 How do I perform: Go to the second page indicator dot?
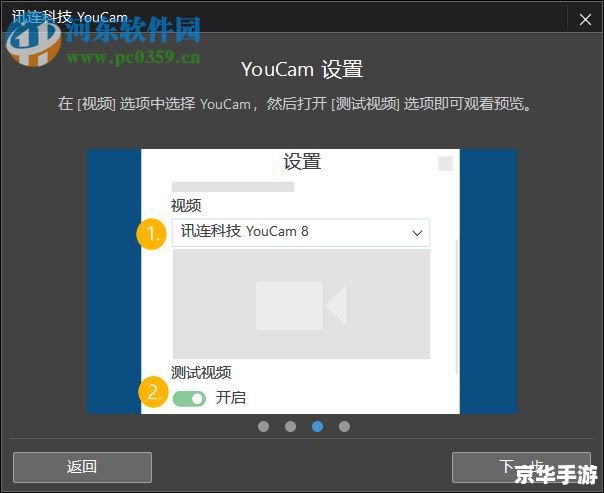point(290,426)
